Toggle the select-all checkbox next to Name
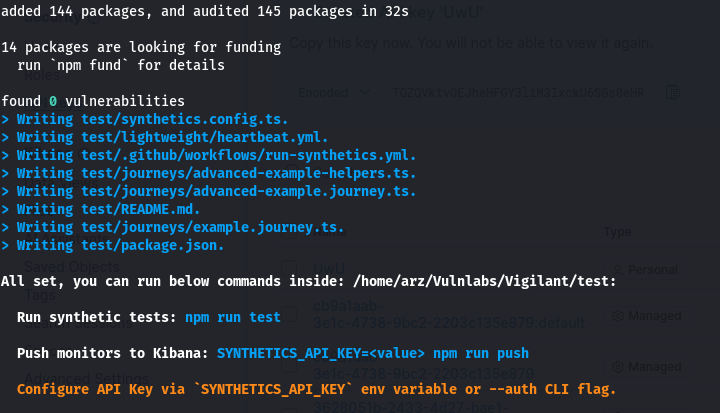This screenshot has width=720, height=413. tap(289, 232)
